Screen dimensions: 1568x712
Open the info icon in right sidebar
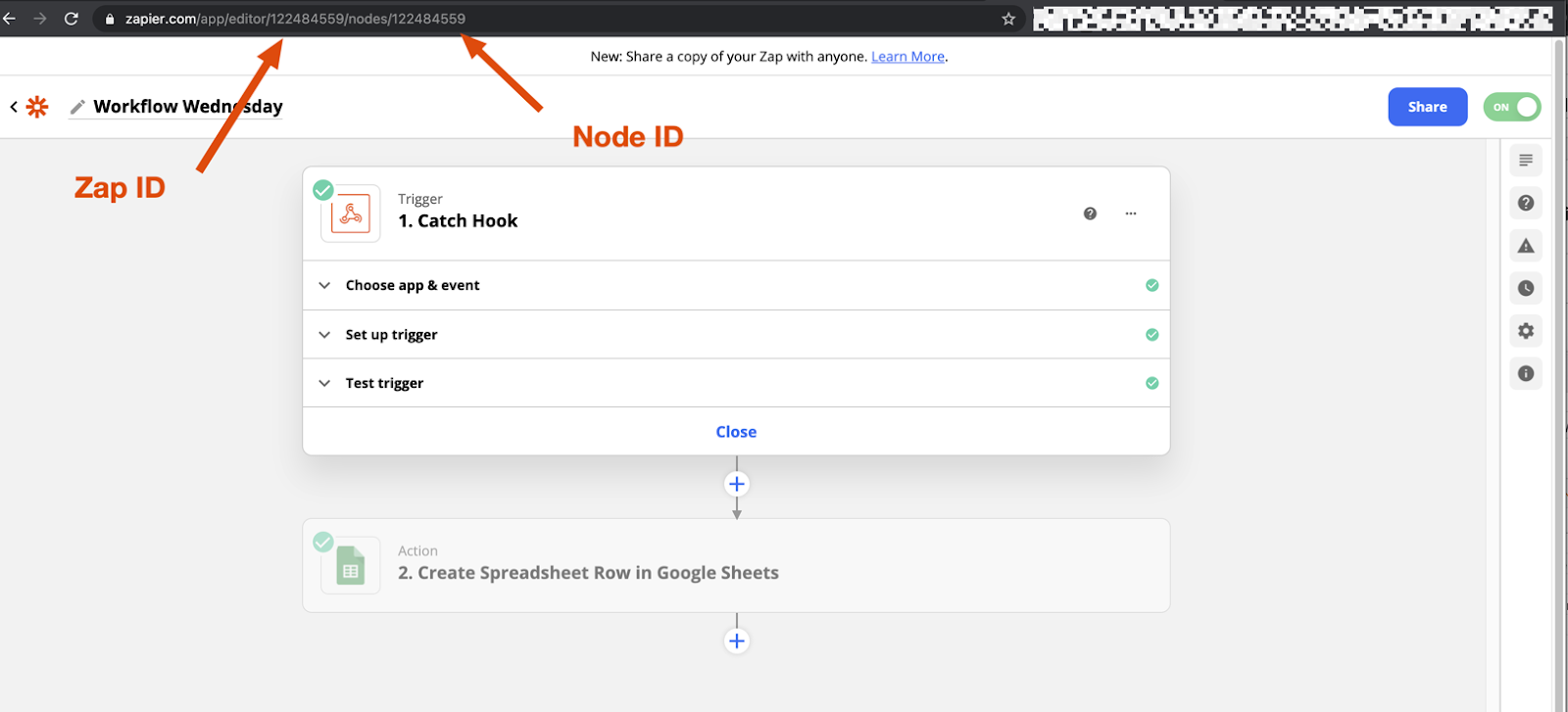(1526, 373)
